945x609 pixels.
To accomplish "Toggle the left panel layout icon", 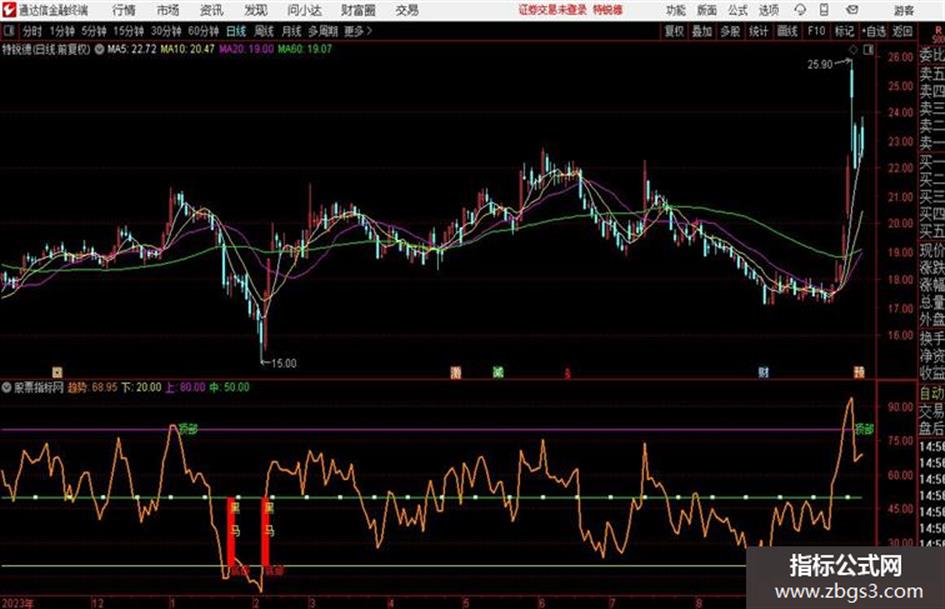I will pos(9,31).
